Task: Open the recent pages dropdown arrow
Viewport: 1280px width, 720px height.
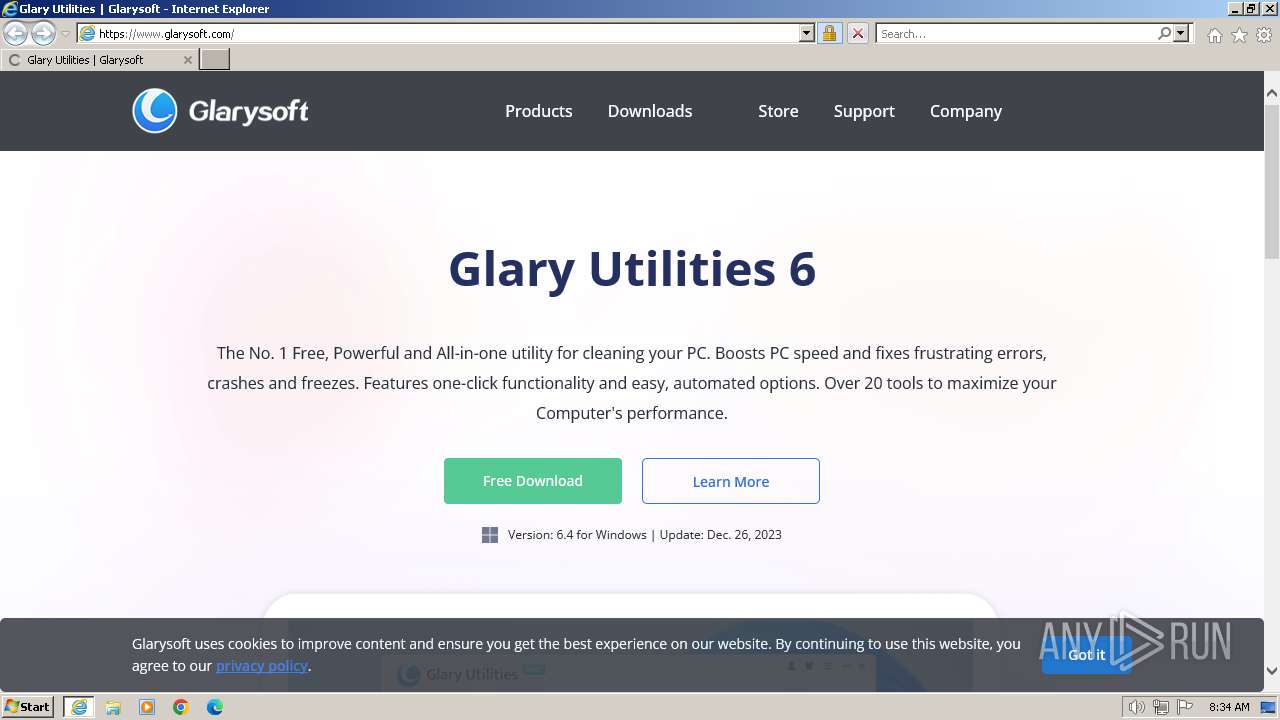Action: tap(66, 34)
